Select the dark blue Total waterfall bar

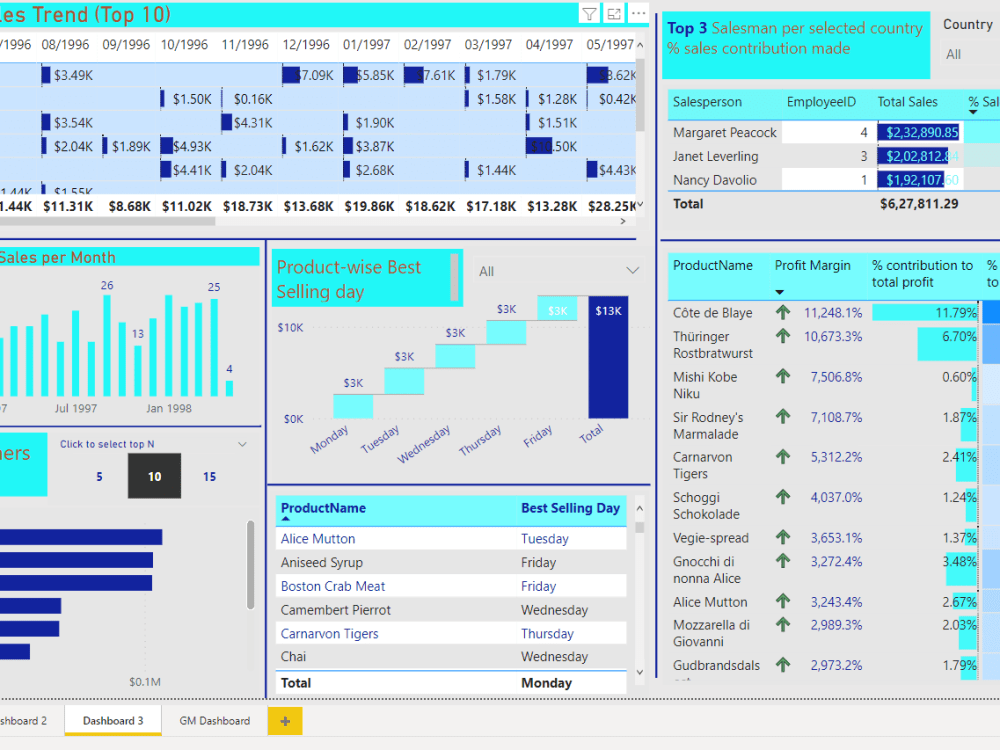click(608, 357)
